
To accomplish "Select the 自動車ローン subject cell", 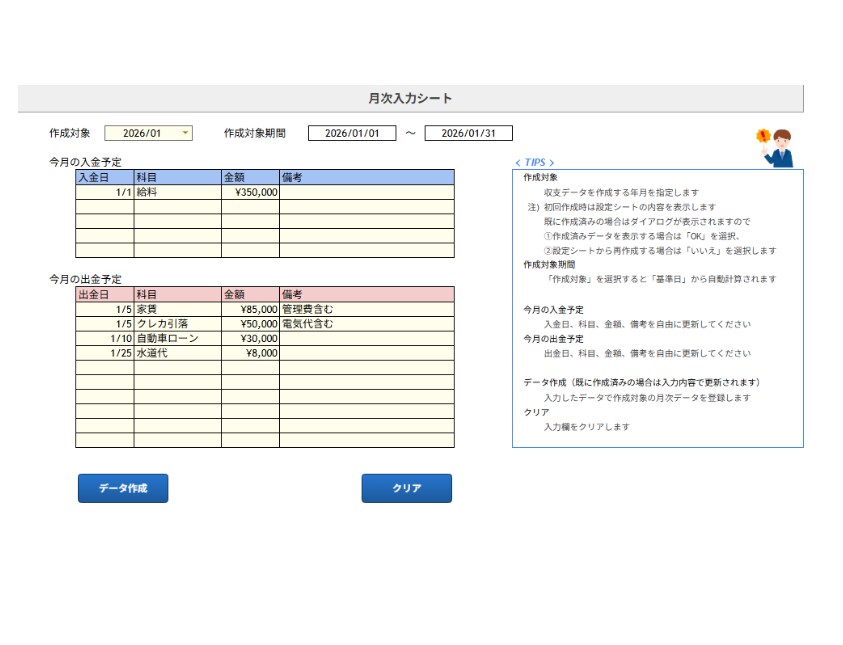I will click(177, 338).
